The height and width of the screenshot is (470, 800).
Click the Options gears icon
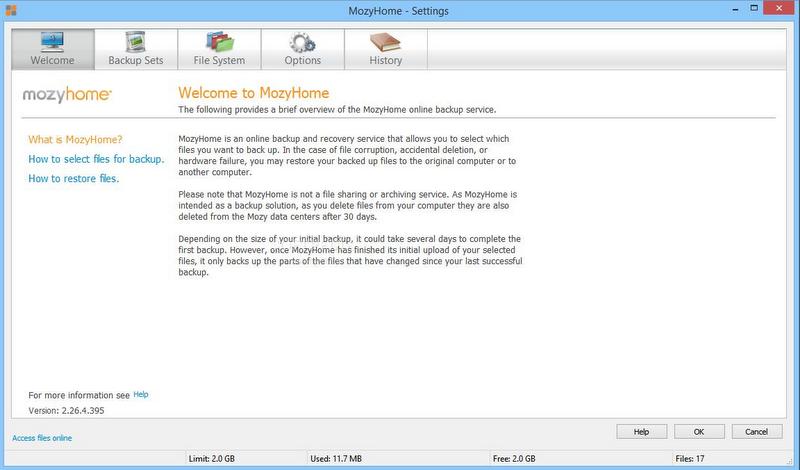point(302,42)
